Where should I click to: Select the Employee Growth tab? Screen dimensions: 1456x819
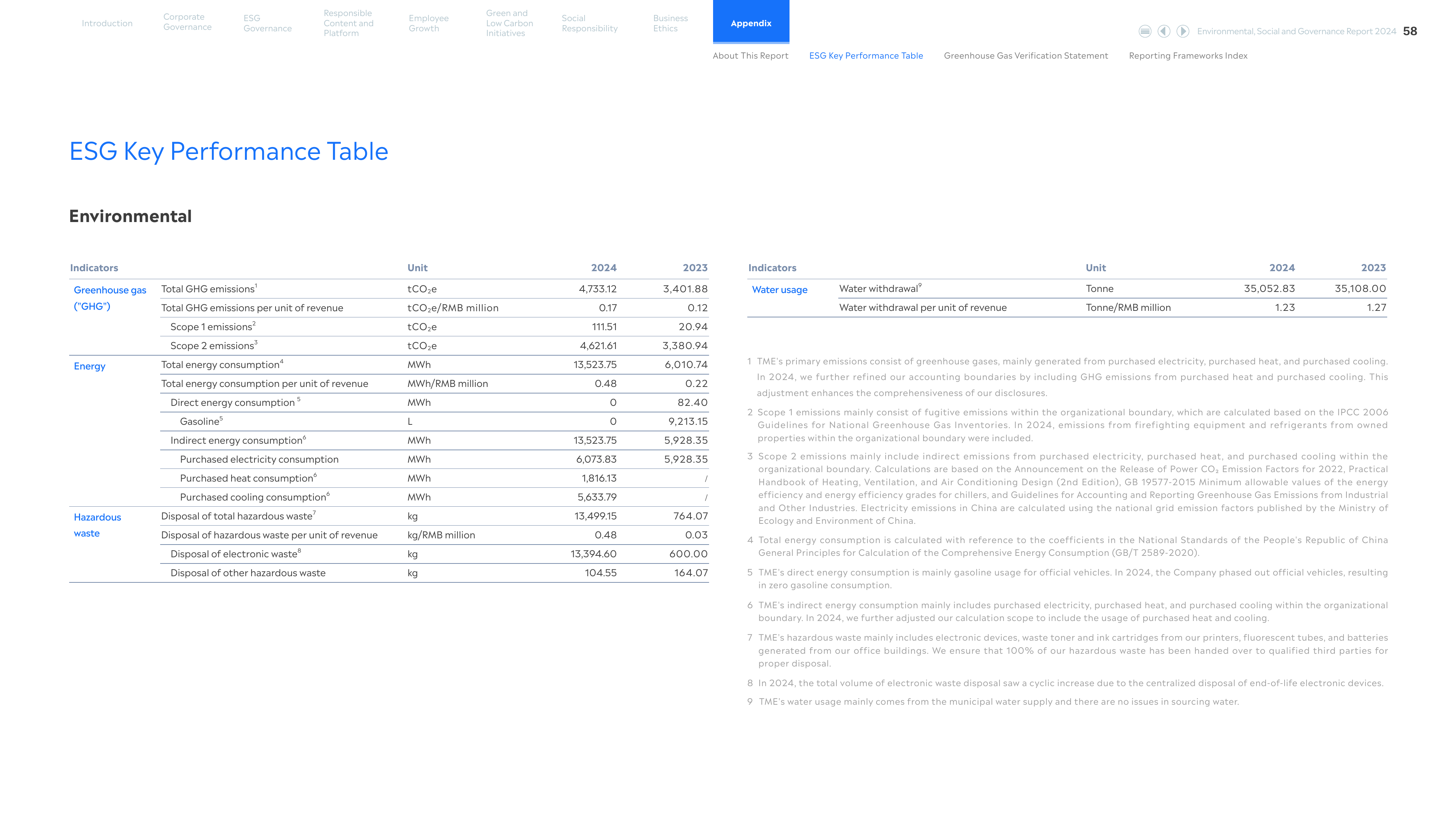428,23
